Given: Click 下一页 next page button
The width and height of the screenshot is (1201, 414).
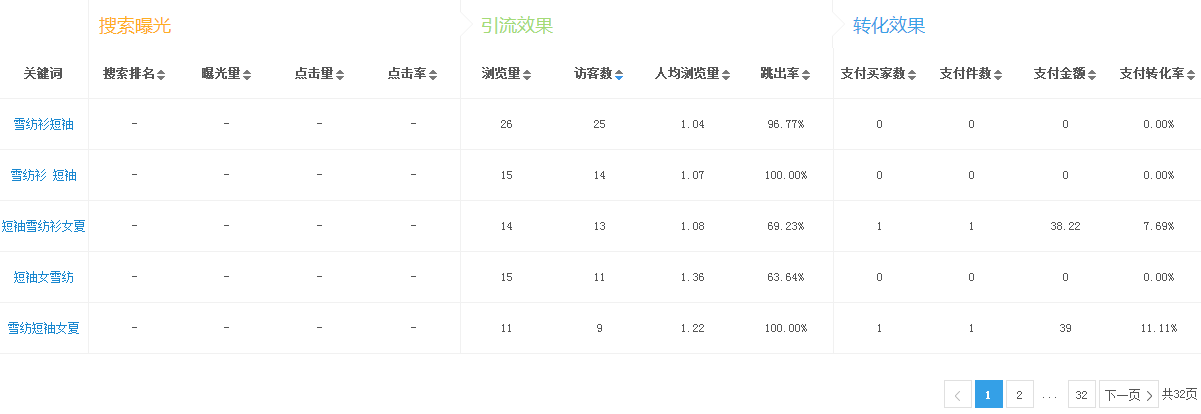Looking at the screenshot, I should tap(1129, 395).
